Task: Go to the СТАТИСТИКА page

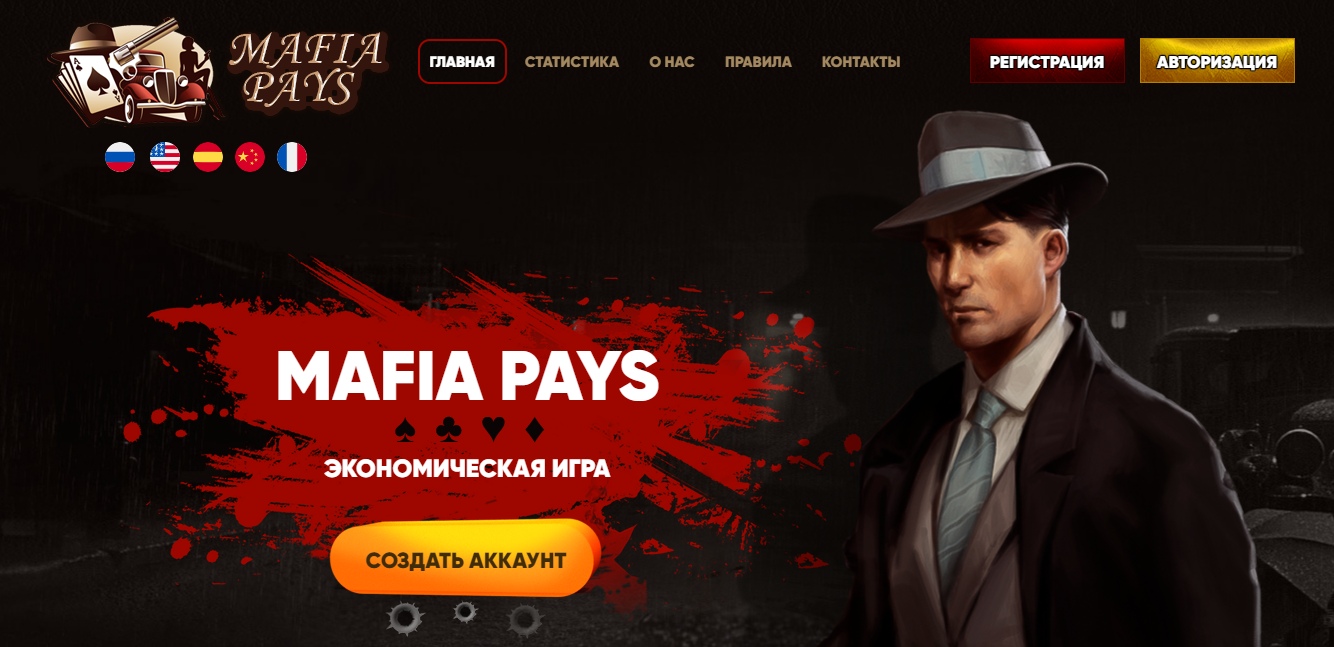Action: 572,62
